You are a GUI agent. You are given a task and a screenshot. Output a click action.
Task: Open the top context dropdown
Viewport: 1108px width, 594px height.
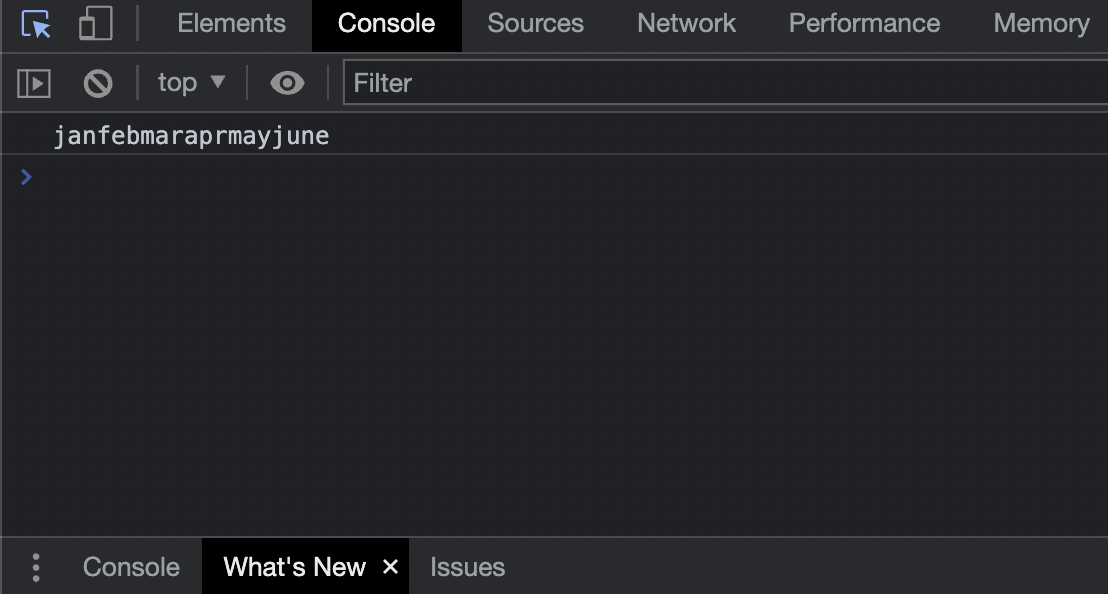point(191,83)
